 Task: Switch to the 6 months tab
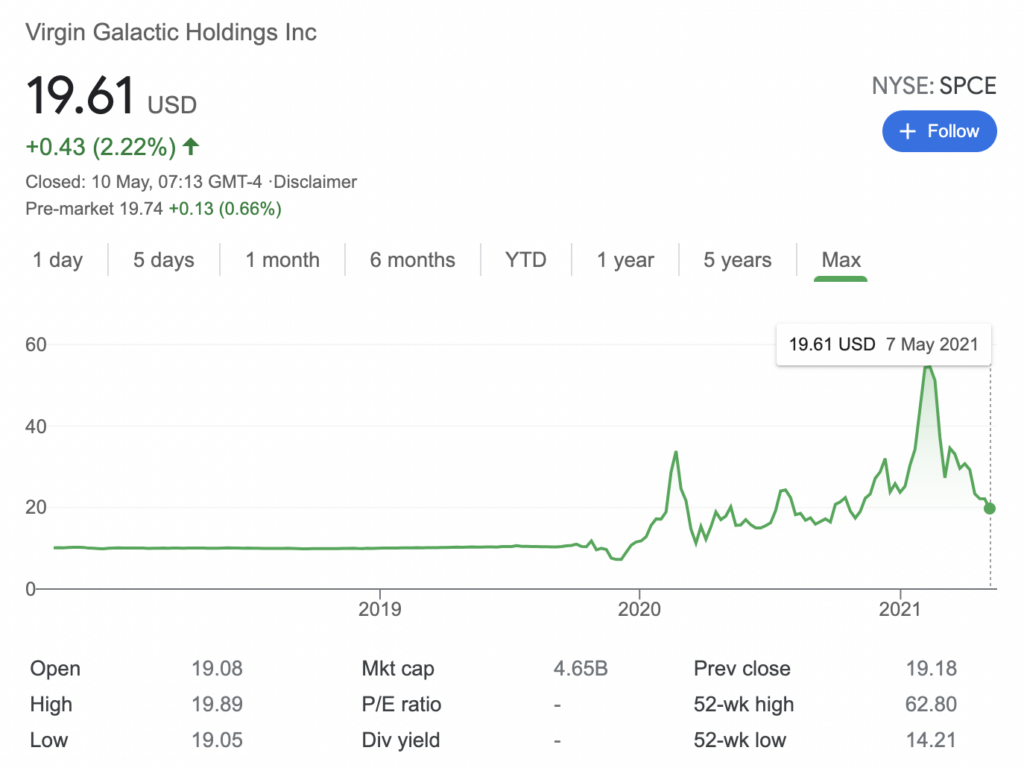[x=412, y=260]
